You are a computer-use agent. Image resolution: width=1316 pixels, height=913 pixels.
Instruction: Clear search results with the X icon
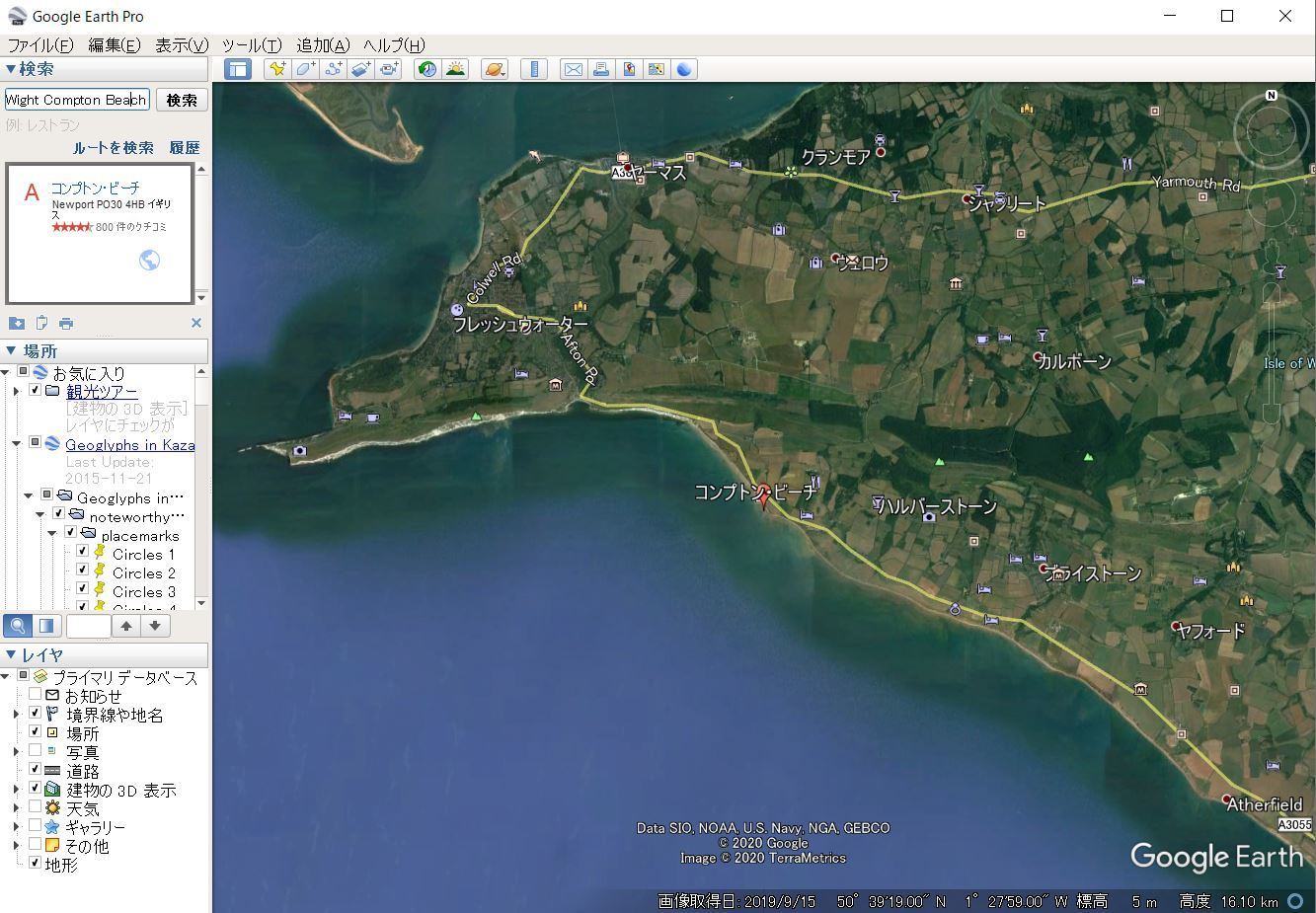(195, 323)
